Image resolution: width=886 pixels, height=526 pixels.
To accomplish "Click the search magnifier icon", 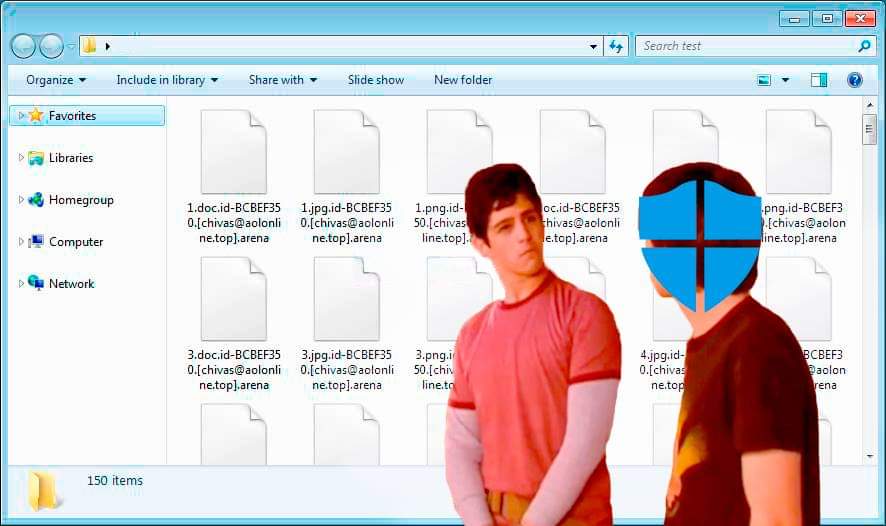I will [864, 46].
